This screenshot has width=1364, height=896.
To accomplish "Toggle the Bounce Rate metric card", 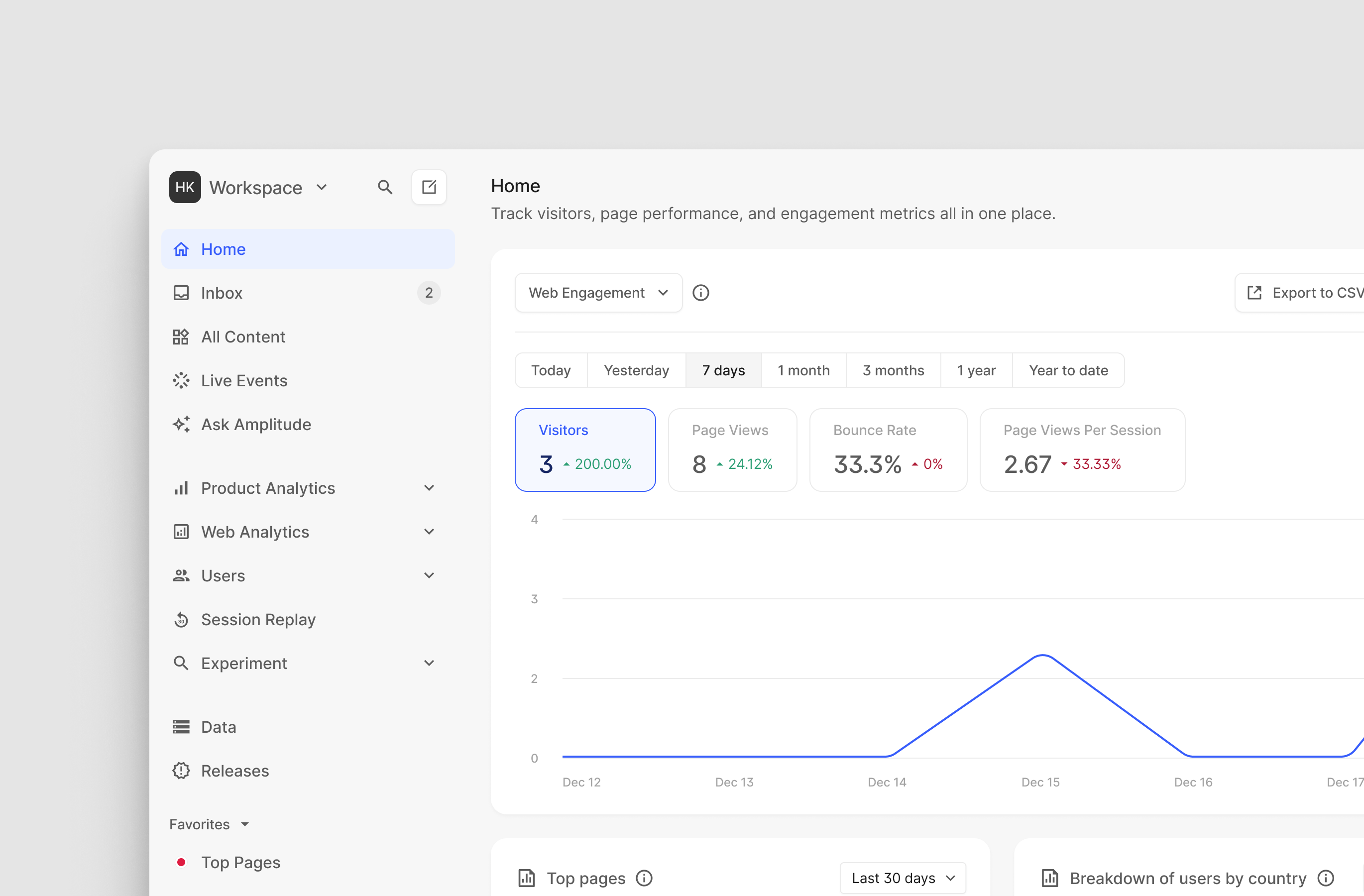I will (x=888, y=449).
